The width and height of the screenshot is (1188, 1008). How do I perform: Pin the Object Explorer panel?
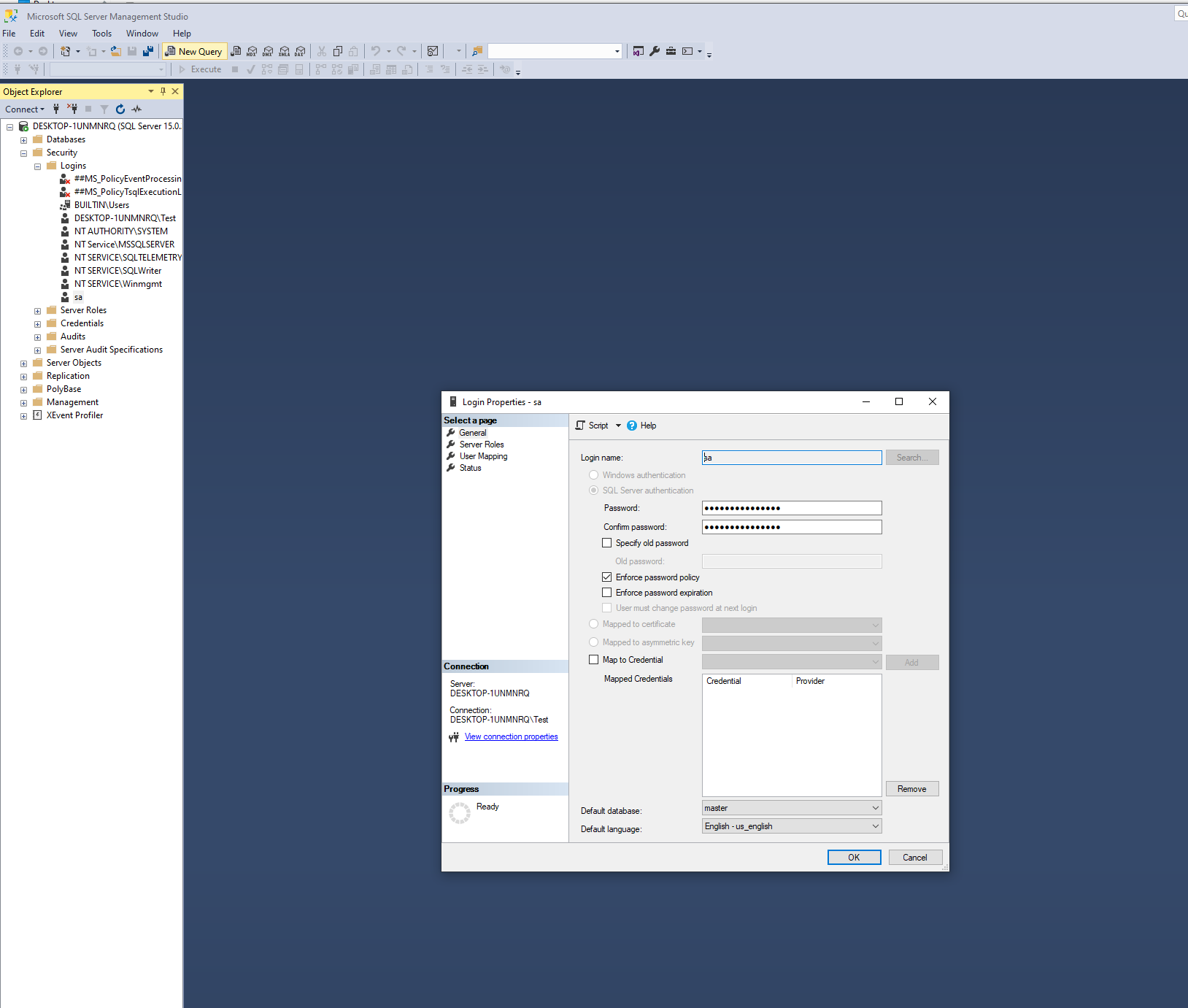(163, 91)
